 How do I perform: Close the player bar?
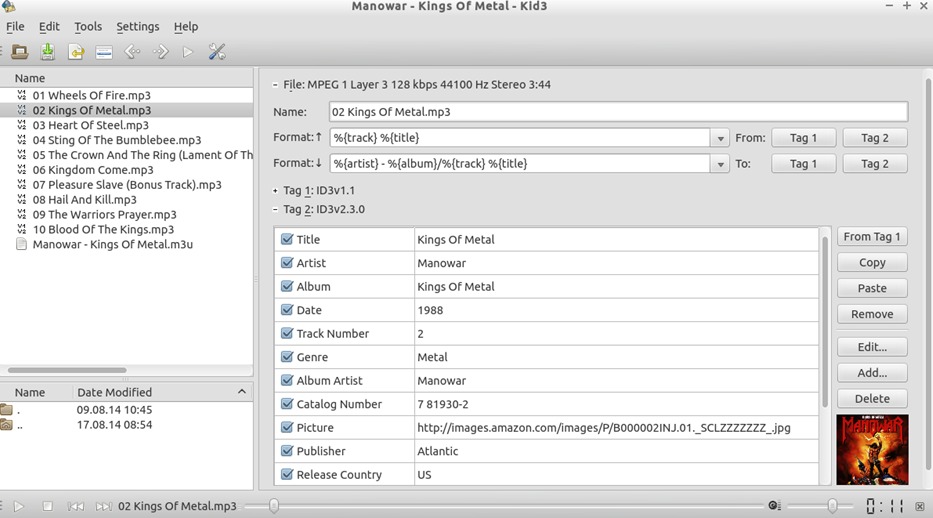pos(920,507)
